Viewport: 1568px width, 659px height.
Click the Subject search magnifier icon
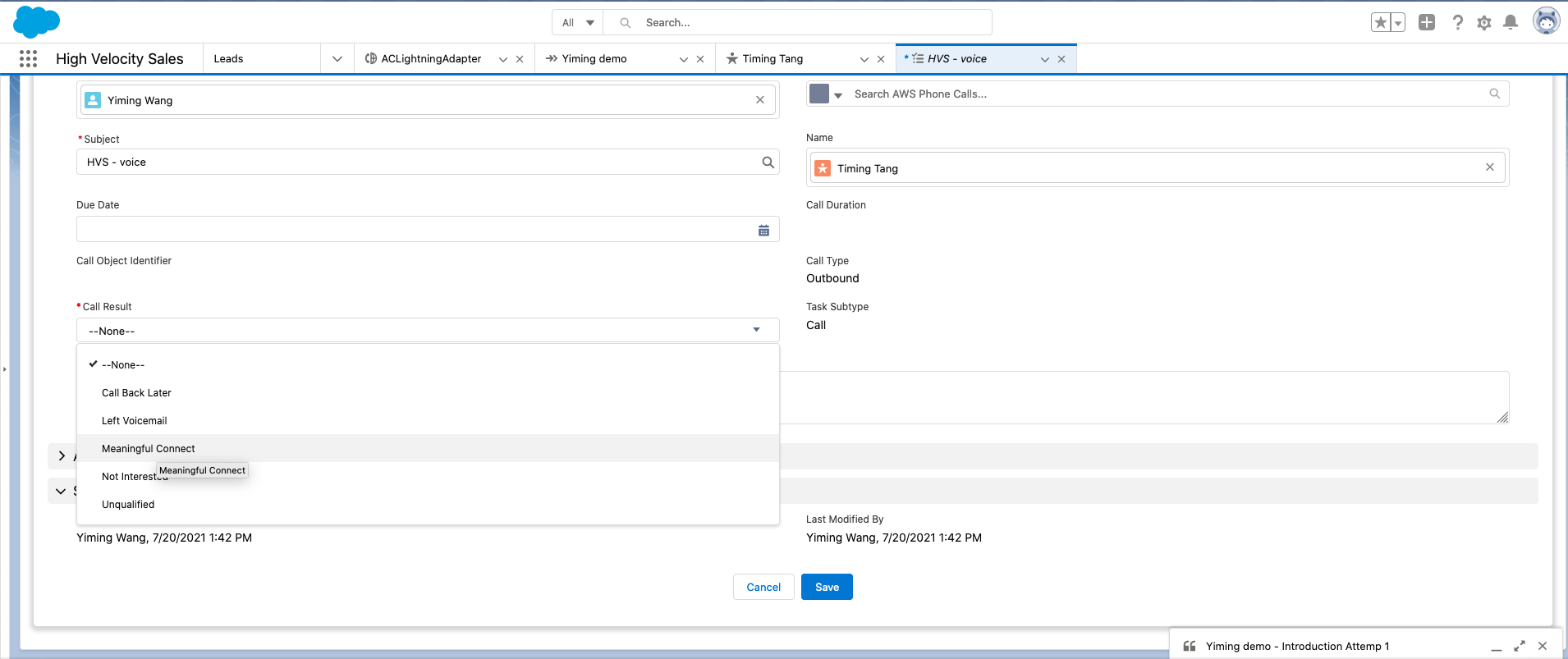[x=768, y=162]
